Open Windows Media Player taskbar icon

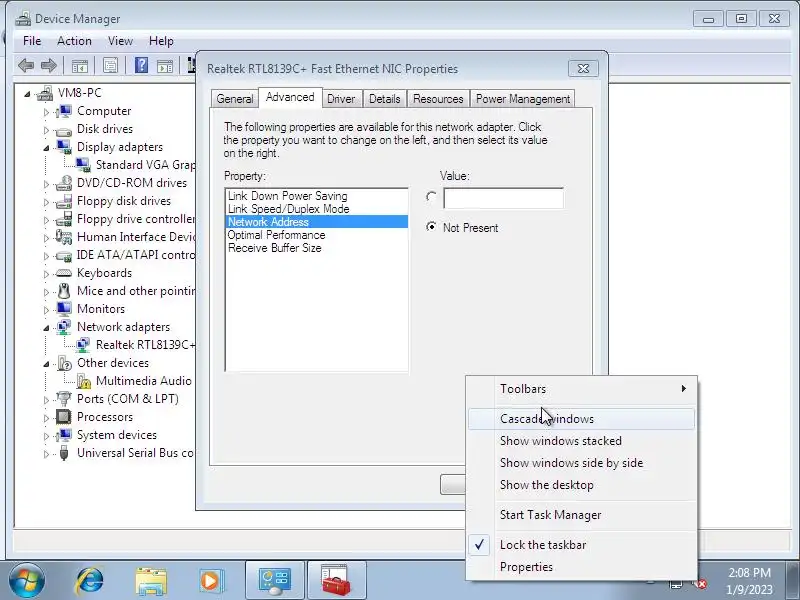tap(211, 581)
